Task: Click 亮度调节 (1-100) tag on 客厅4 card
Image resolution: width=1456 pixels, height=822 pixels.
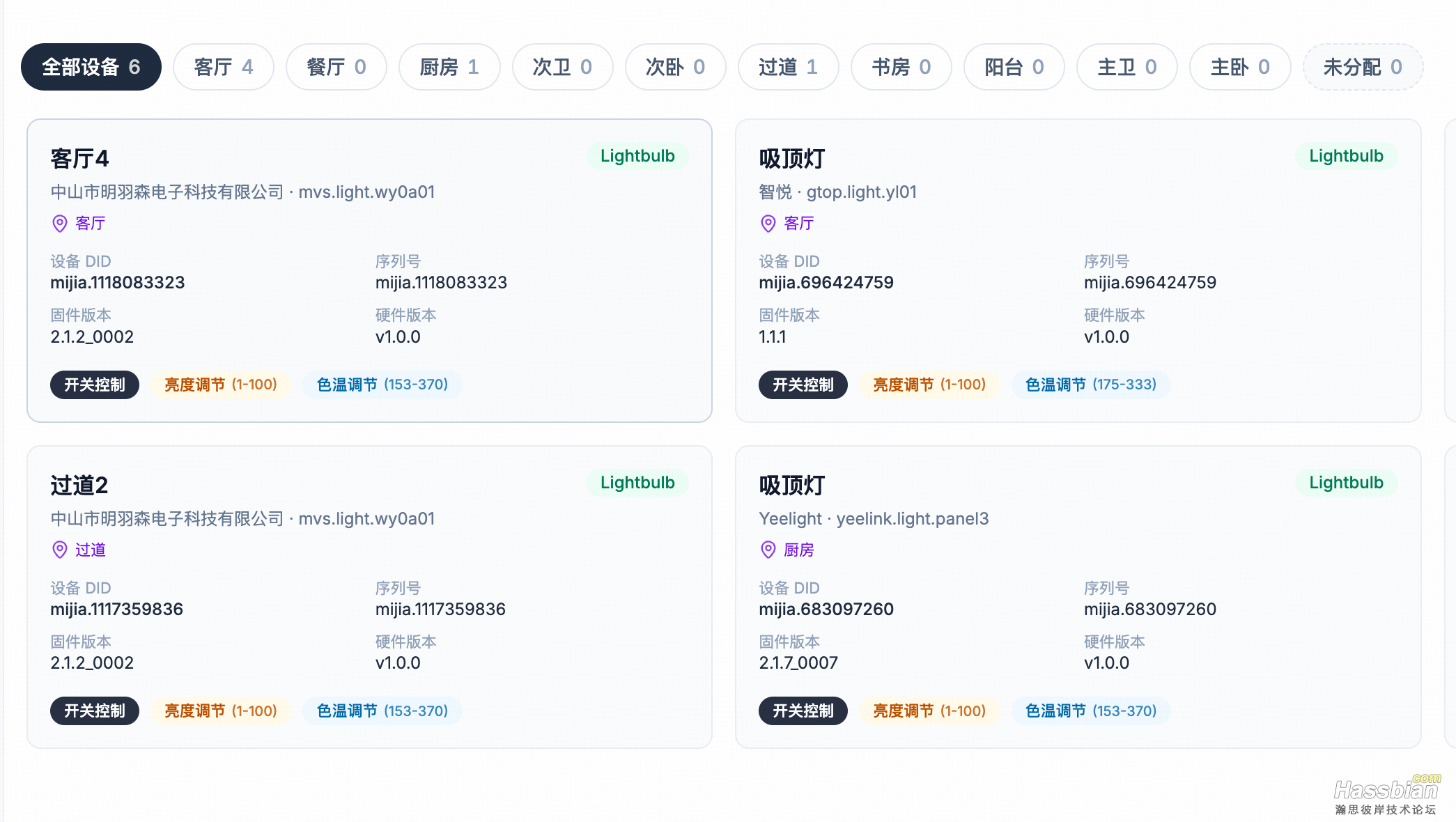Action: pos(221,385)
